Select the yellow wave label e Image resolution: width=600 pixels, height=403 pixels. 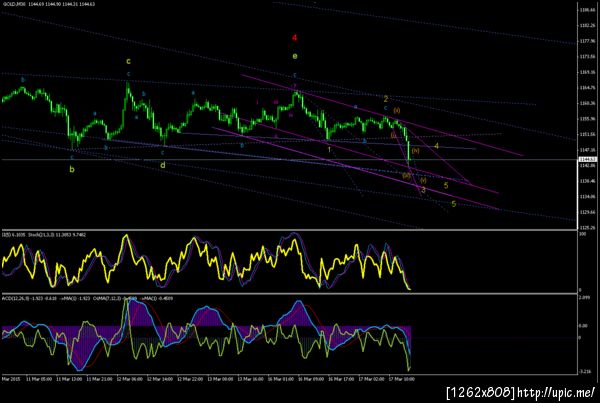tap(295, 56)
